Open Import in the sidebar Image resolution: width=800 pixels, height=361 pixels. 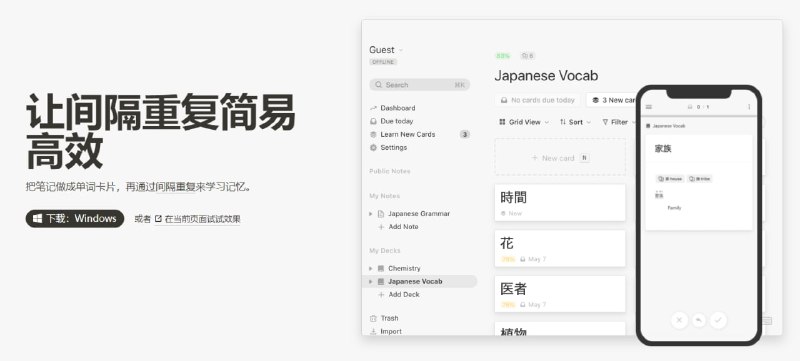tap(391, 331)
